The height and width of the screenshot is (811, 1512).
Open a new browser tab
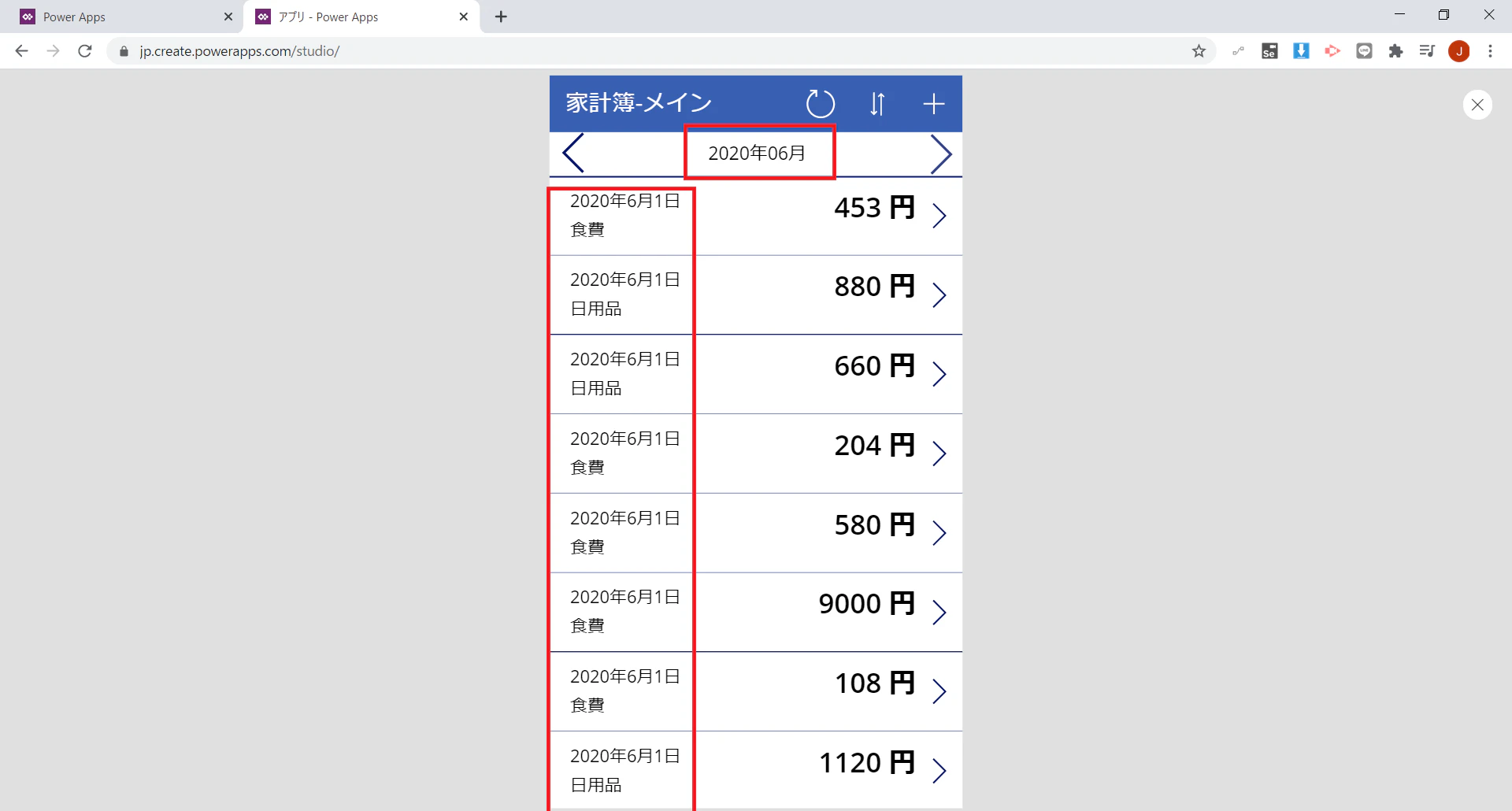[501, 17]
